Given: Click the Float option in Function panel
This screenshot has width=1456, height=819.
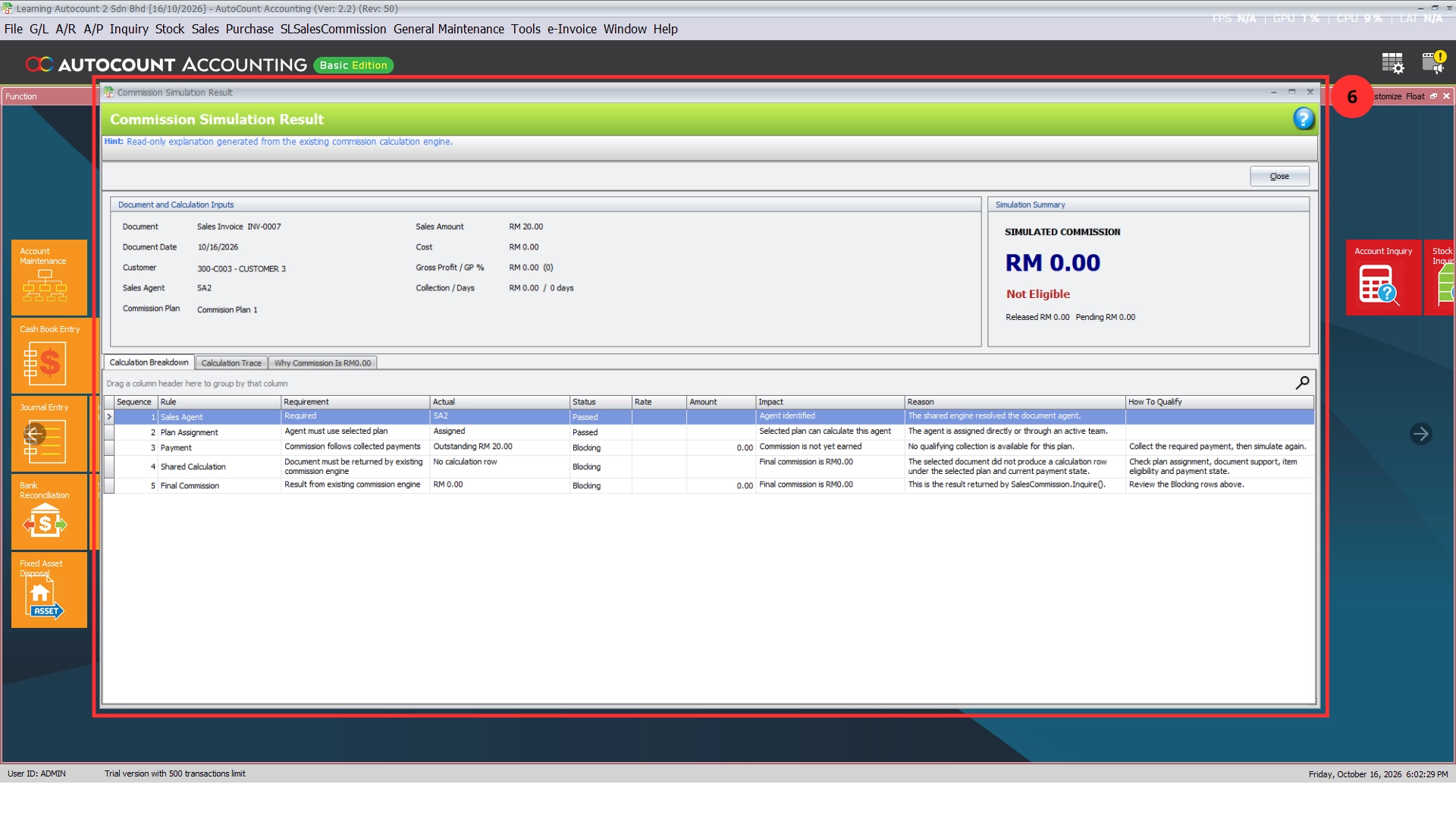Looking at the screenshot, I should (1415, 96).
